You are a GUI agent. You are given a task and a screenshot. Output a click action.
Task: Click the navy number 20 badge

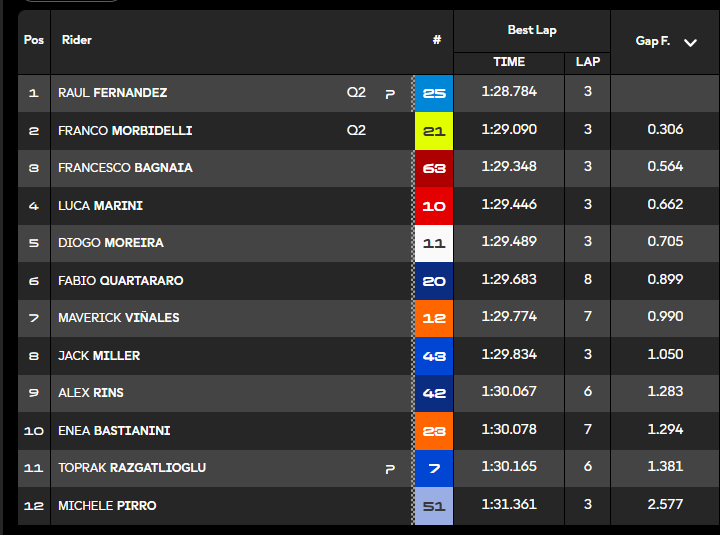[434, 281]
